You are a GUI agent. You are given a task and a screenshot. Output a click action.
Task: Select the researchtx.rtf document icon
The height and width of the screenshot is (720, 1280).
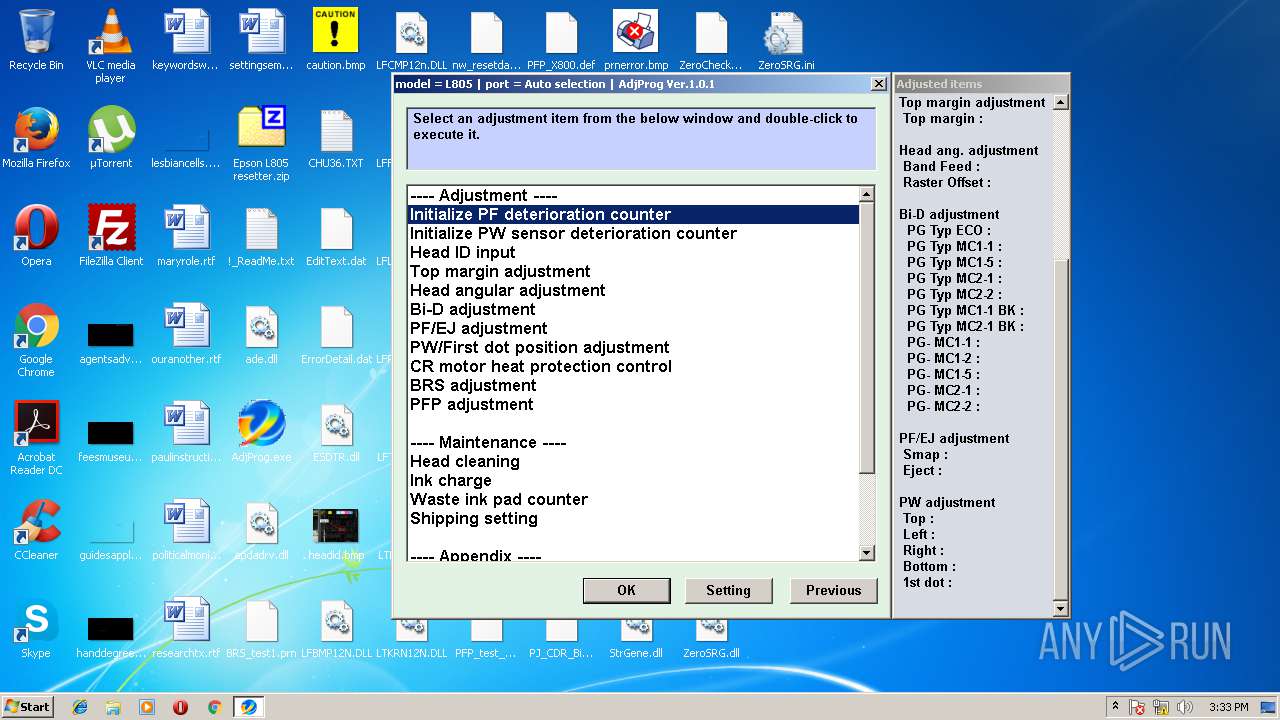(x=186, y=628)
